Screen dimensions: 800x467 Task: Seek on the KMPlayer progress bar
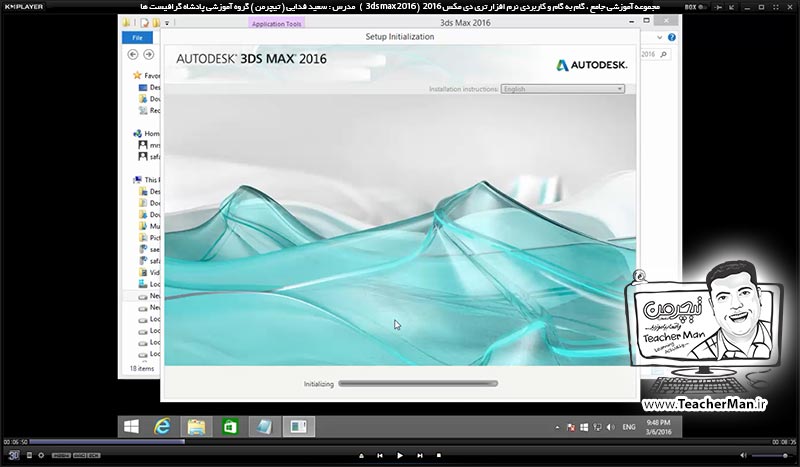pos(400,441)
